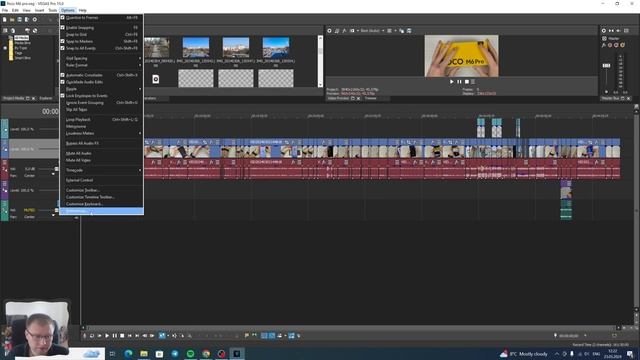Click Play in the timeline transport bar

point(107,336)
